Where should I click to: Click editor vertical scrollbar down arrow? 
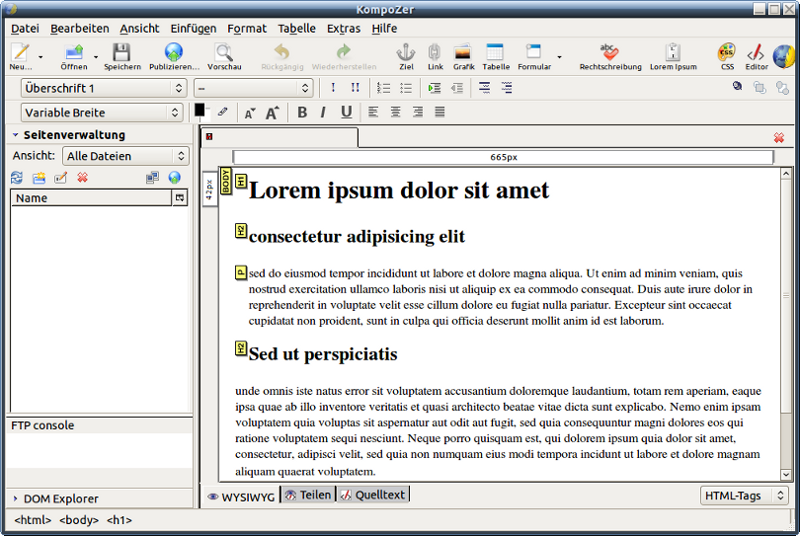tap(786, 475)
